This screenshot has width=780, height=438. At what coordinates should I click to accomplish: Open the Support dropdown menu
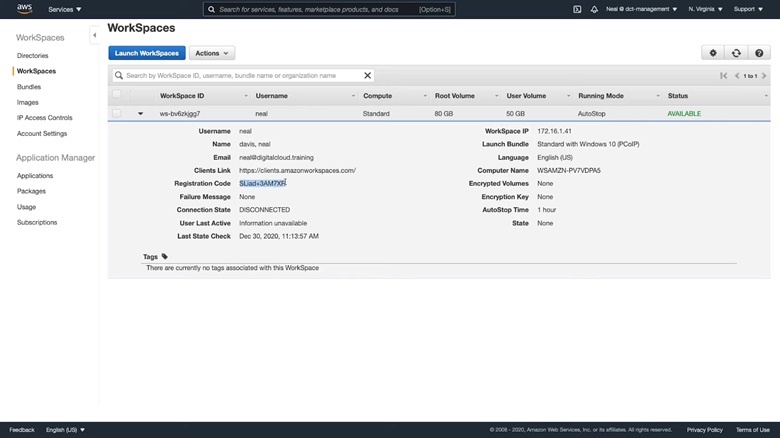(748, 9)
